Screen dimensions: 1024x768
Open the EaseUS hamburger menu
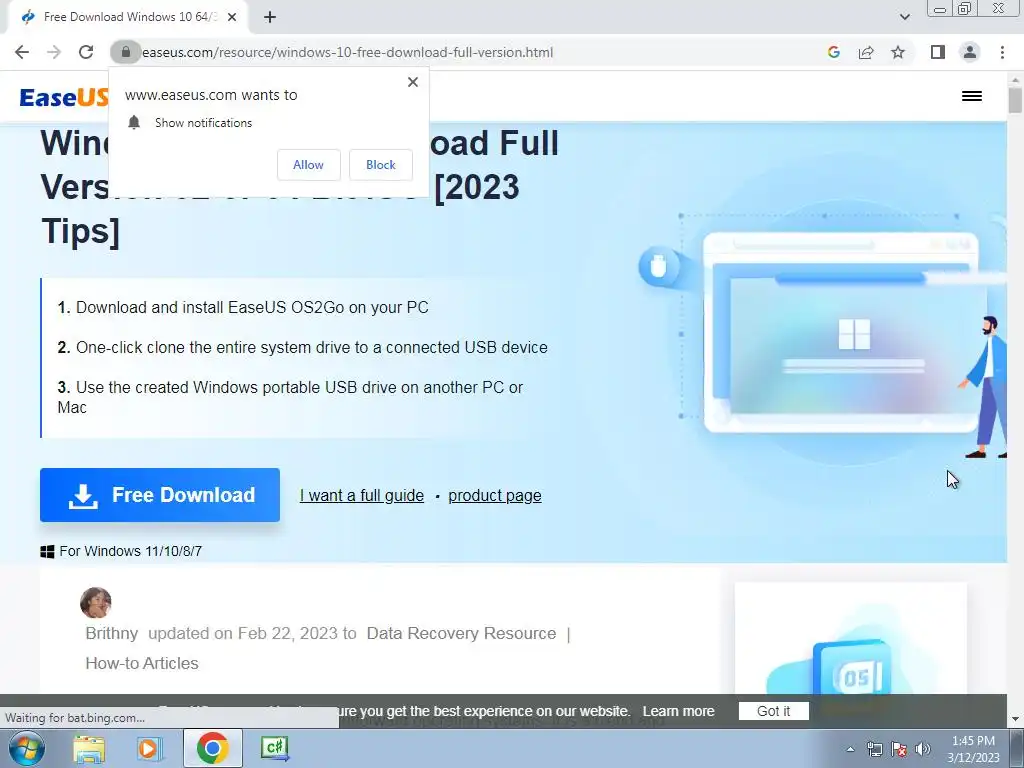click(972, 96)
